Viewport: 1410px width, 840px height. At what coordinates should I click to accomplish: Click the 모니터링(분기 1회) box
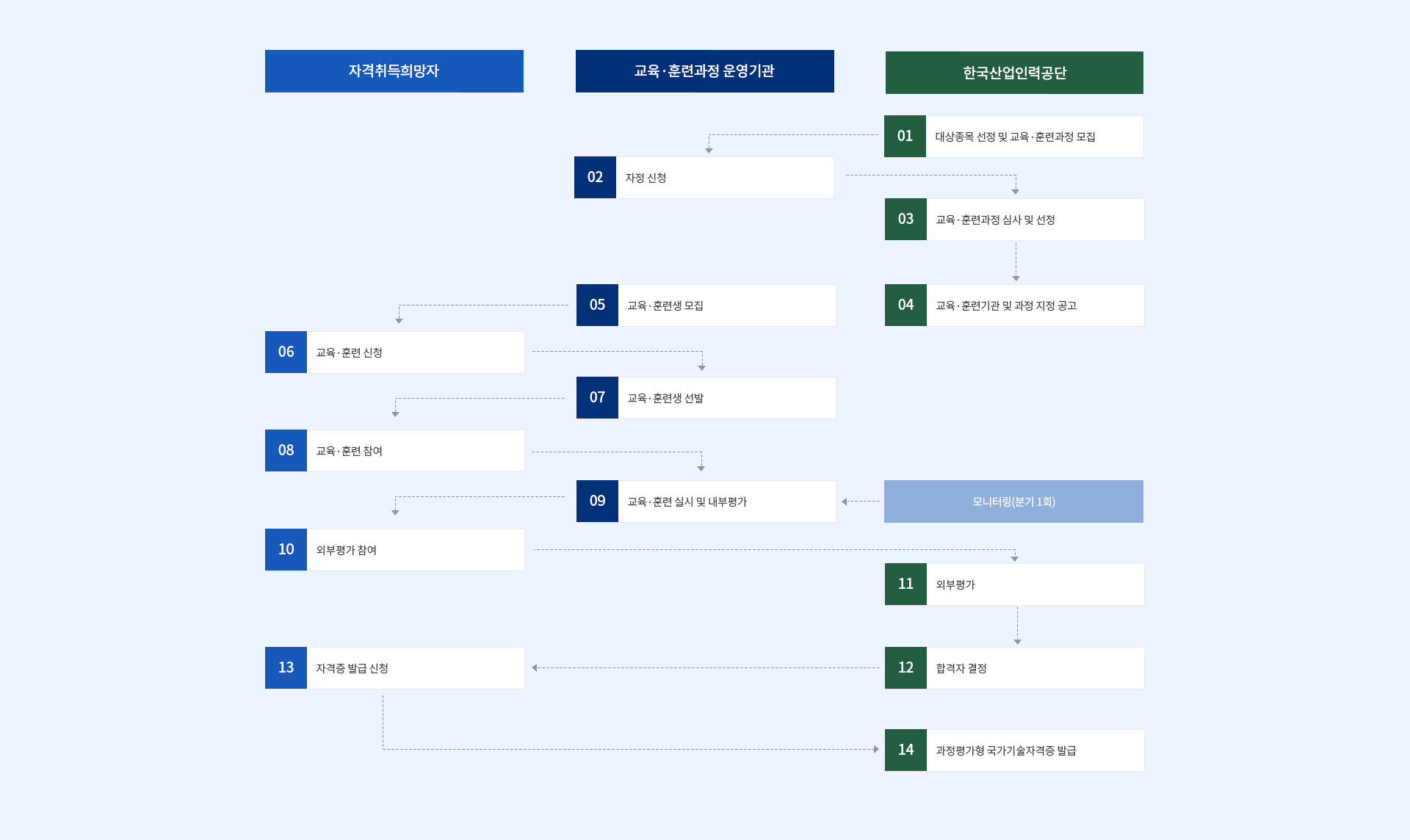(1013, 502)
